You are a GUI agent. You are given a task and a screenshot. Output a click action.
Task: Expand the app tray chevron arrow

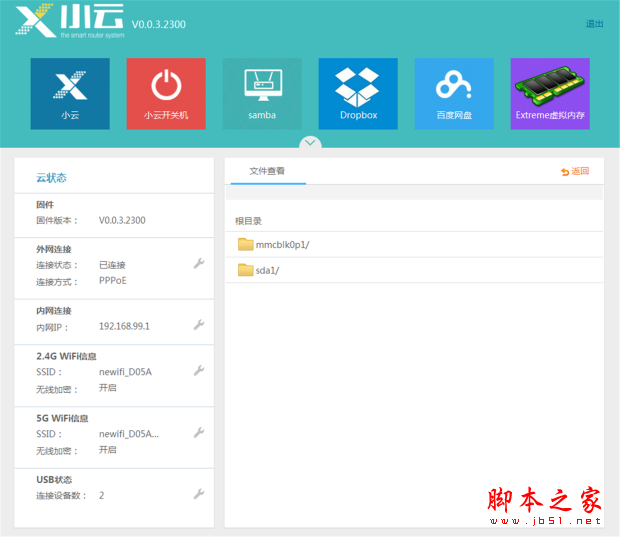point(310,142)
